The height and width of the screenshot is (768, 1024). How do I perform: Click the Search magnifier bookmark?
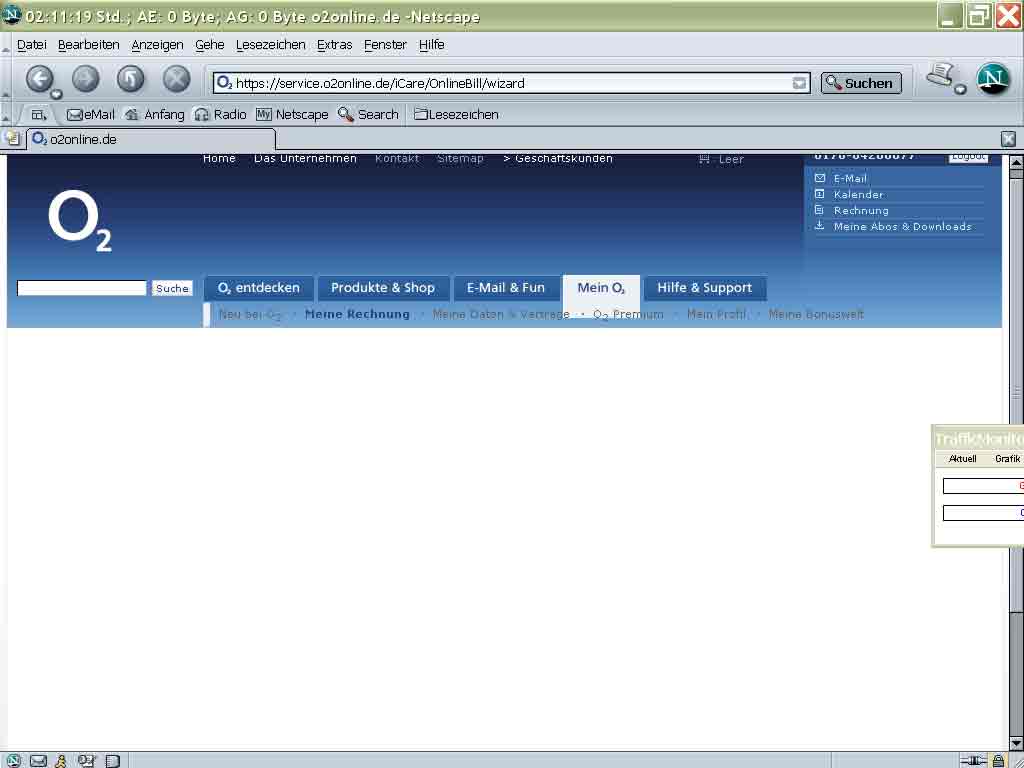368,114
